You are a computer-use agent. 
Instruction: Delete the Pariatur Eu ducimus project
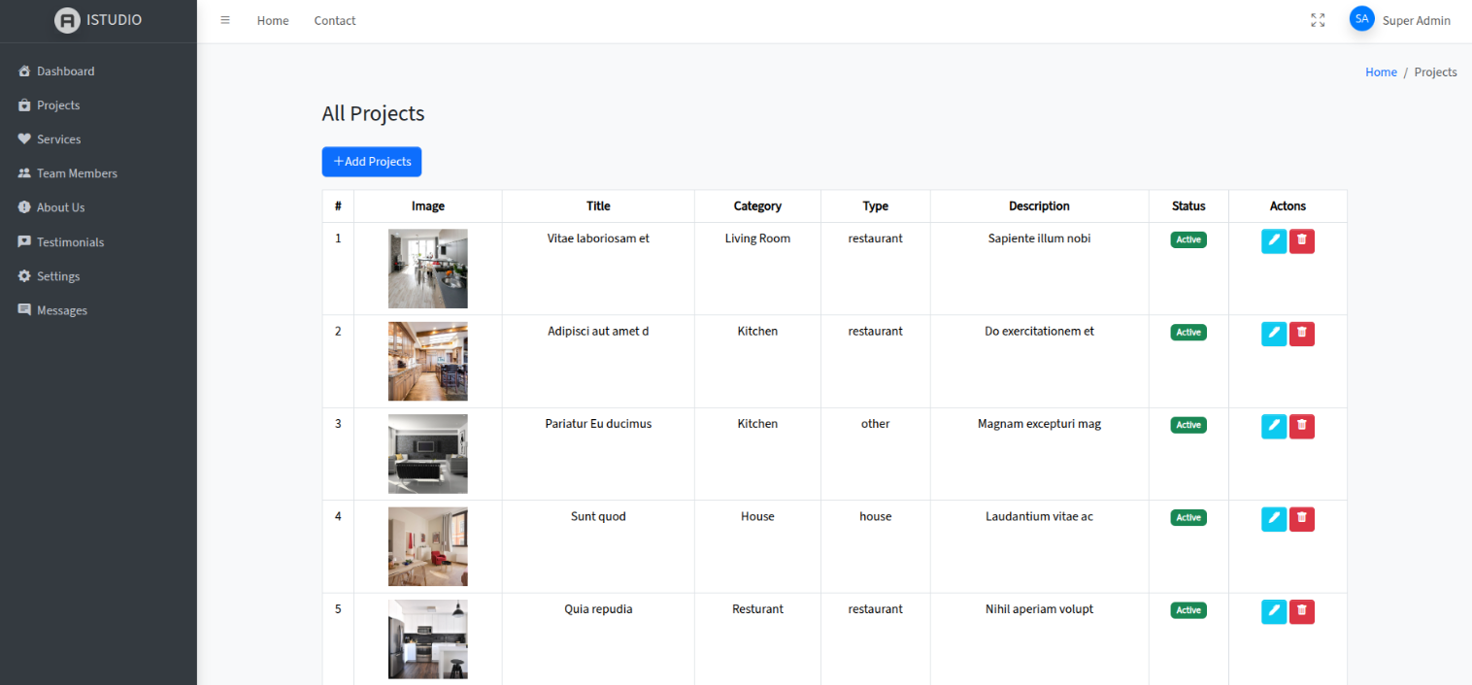tap(1301, 426)
